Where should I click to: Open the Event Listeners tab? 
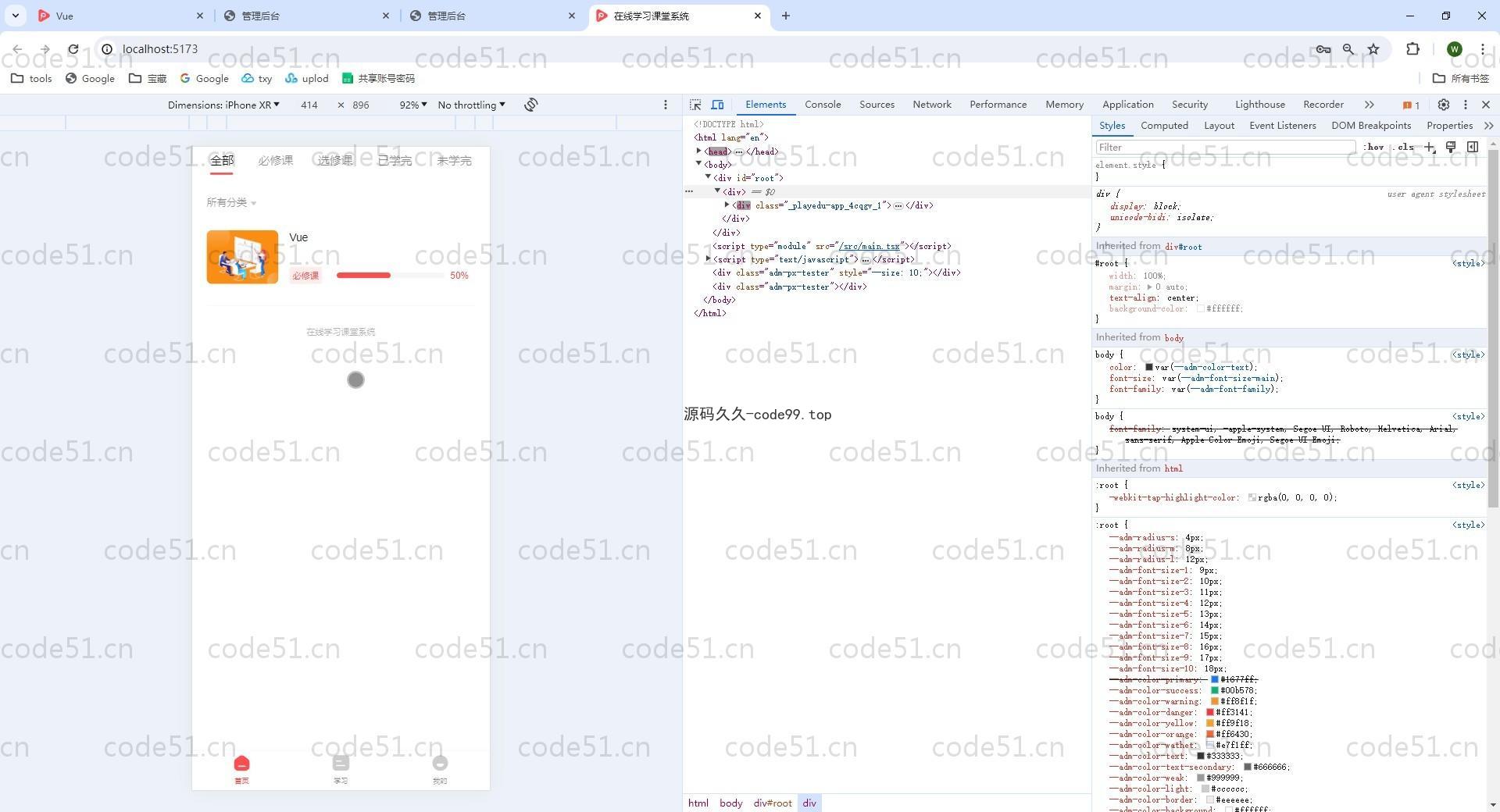(x=1282, y=126)
